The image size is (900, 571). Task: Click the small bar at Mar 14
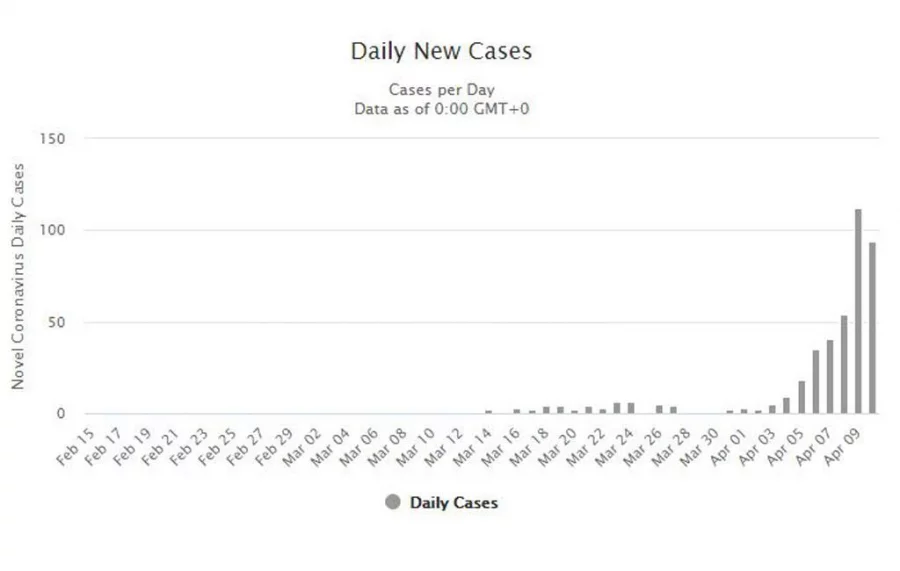click(488, 412)
